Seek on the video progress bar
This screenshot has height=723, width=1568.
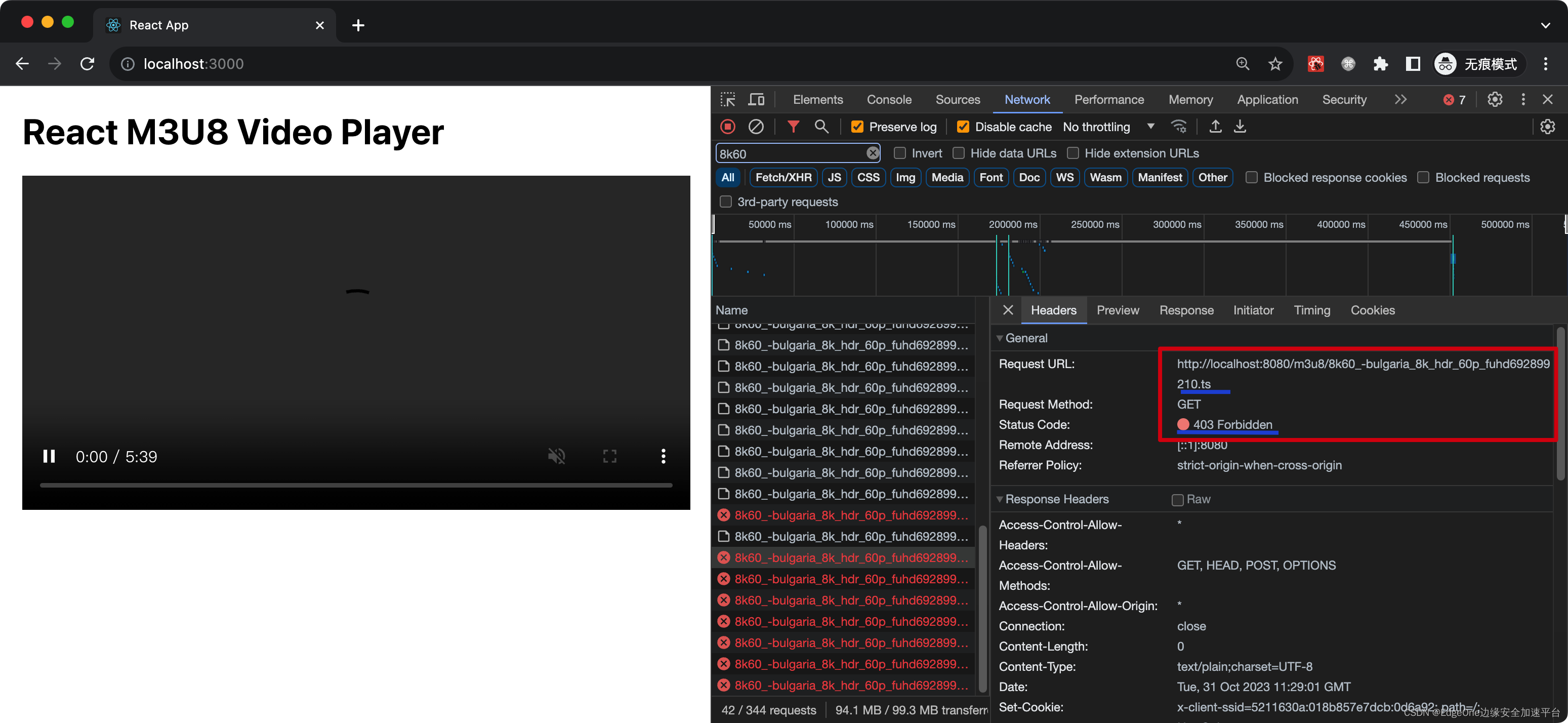click(x=356, y=486)
